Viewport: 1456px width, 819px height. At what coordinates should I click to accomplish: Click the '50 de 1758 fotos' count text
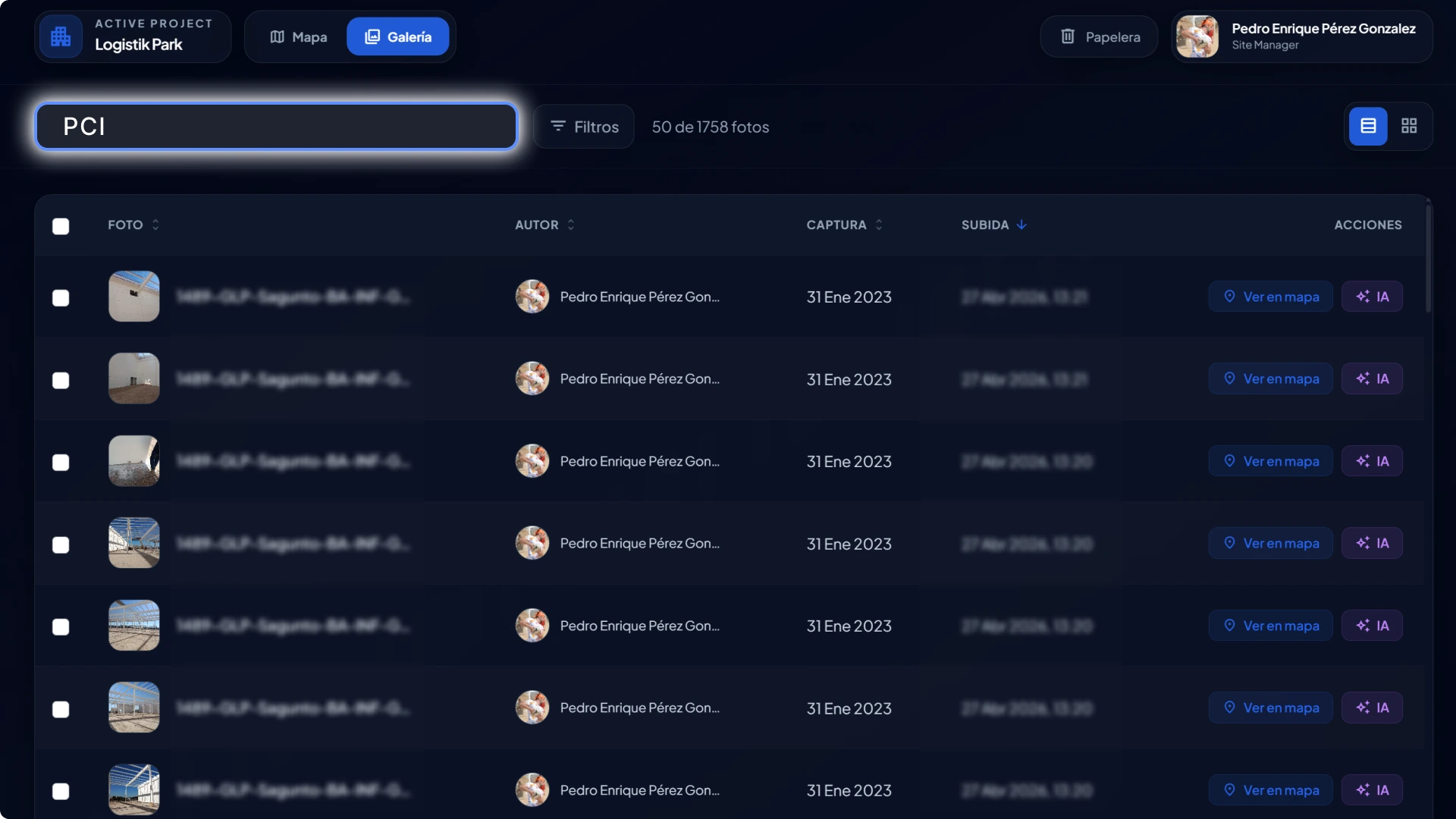pos(711,127)
